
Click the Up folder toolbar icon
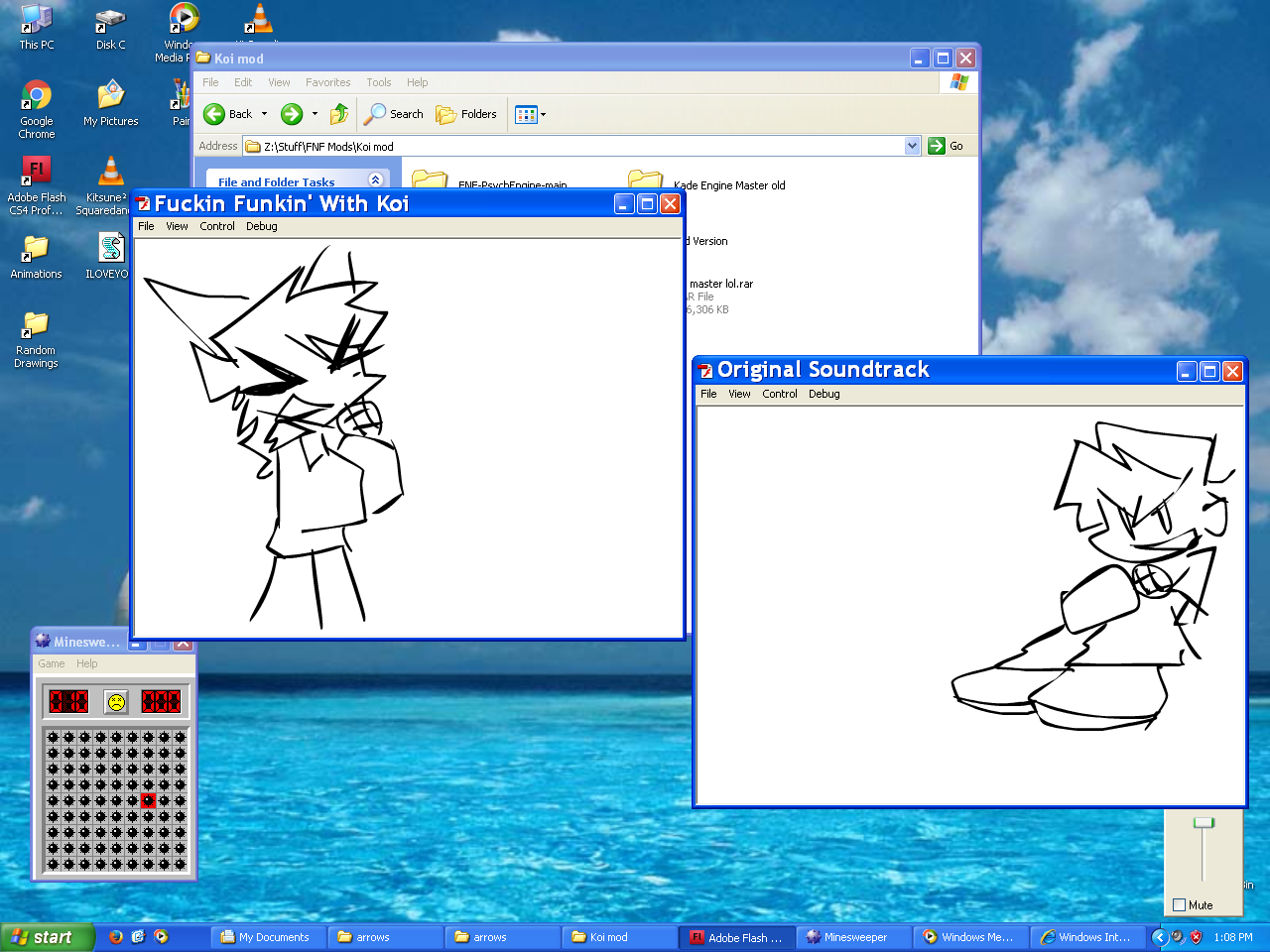point(339,114)
